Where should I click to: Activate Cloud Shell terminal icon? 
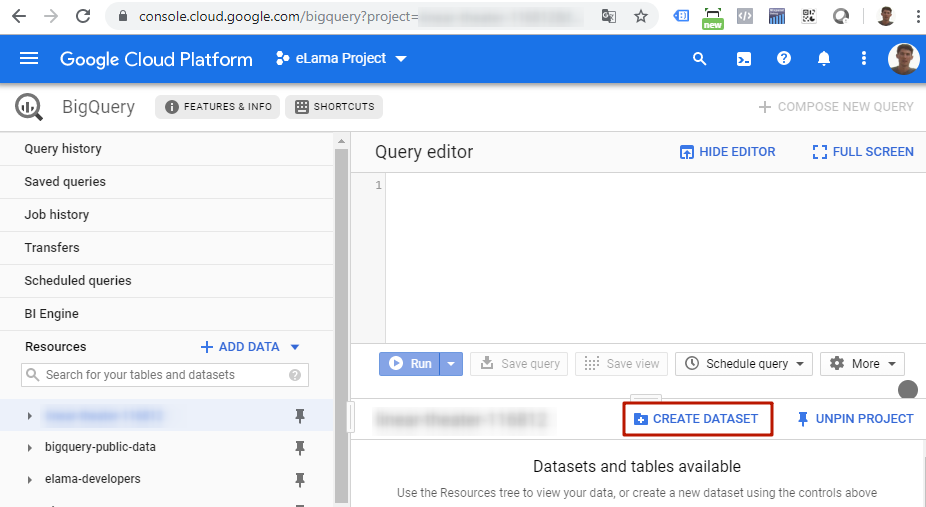[744, 58]
